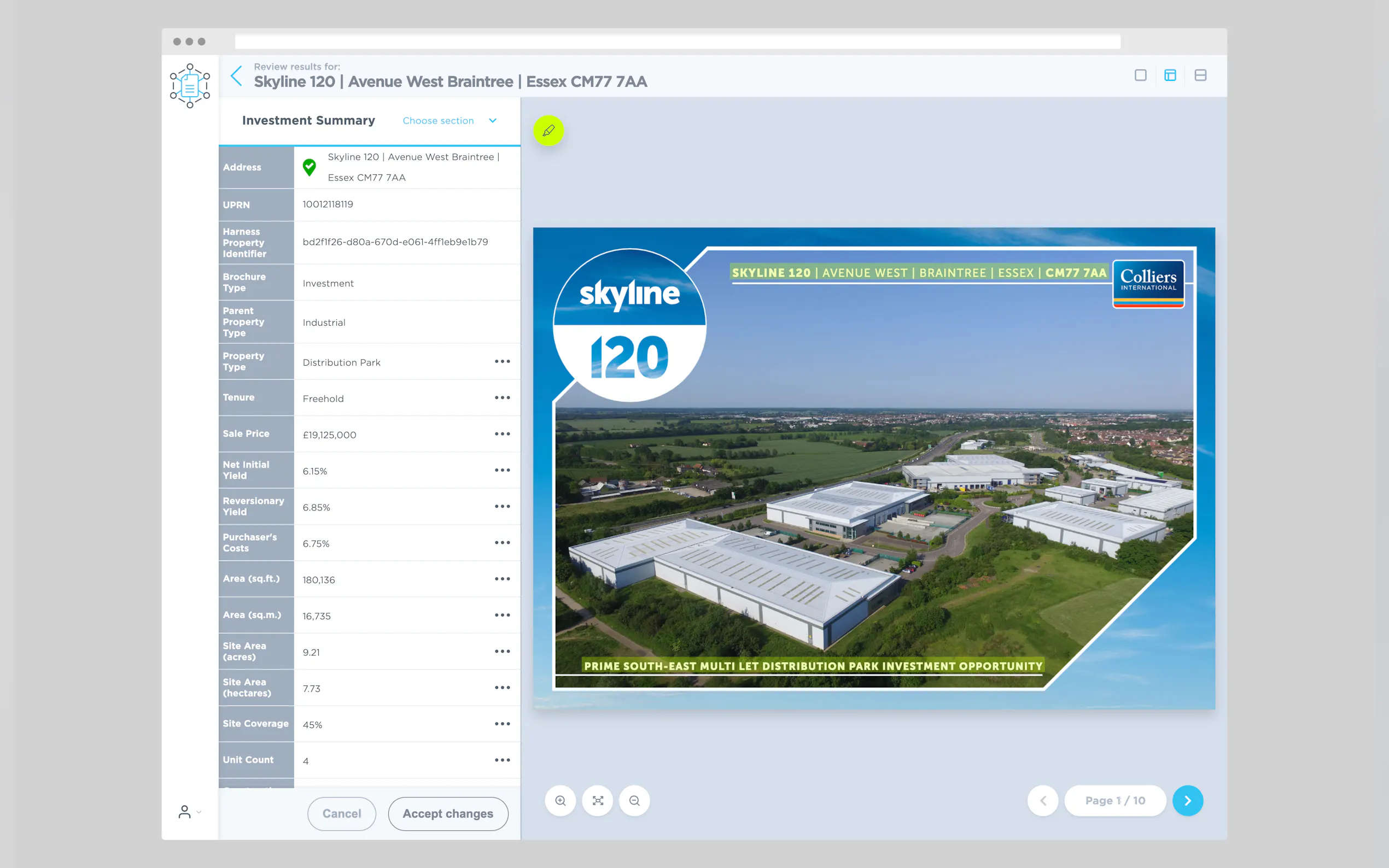The height and width of the screenshot is (868, 1389).
Task: Click the yellow highlighter pen icon
Action: (x=548, y=131)
